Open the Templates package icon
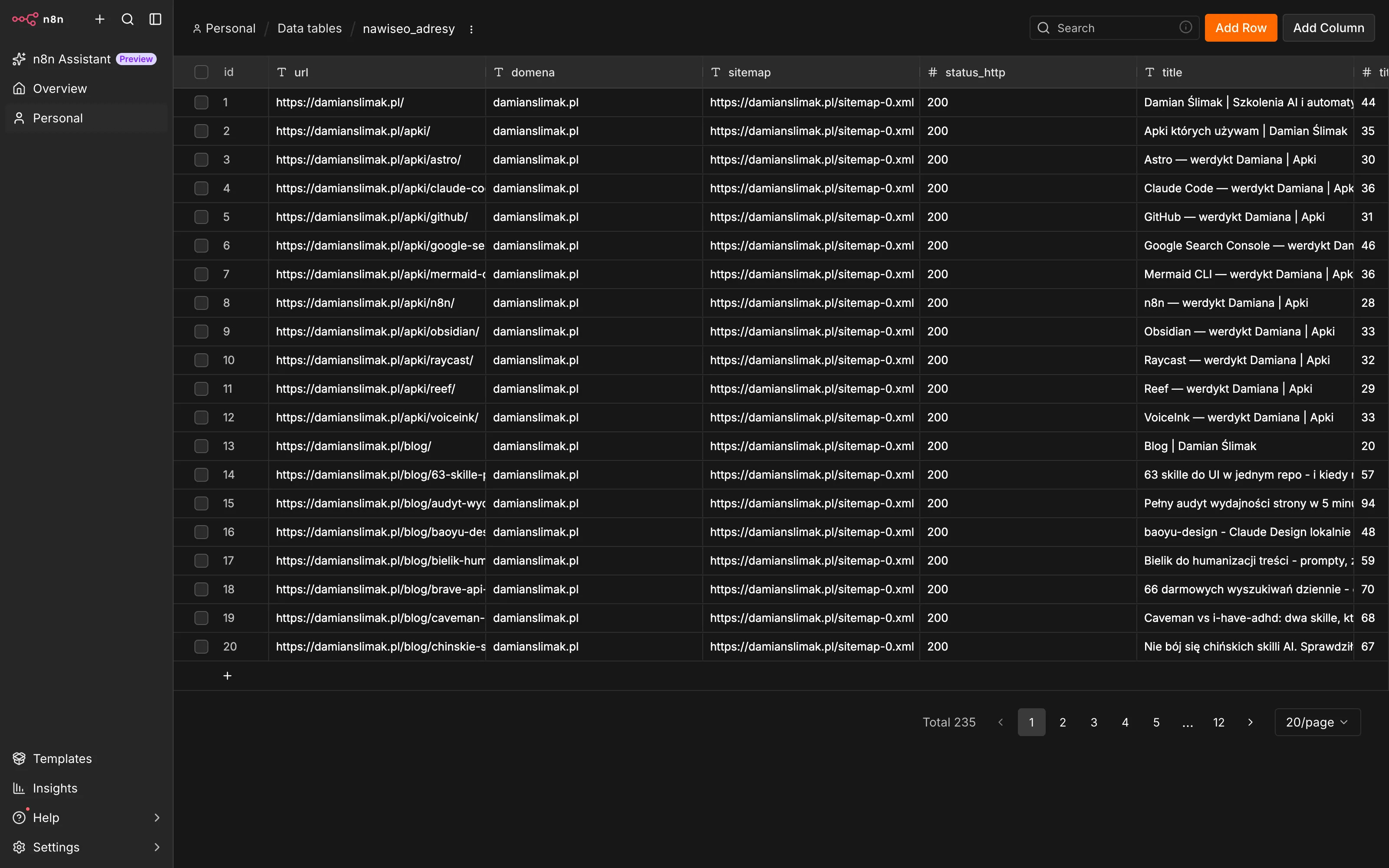Viewport: 1389px width, 868px height. click(19, 758)
